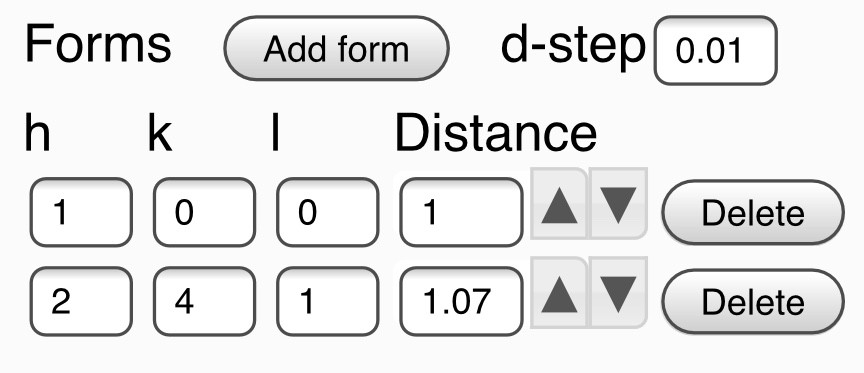Select the l field of second form
864x373 pixels.
coord(328,301)
